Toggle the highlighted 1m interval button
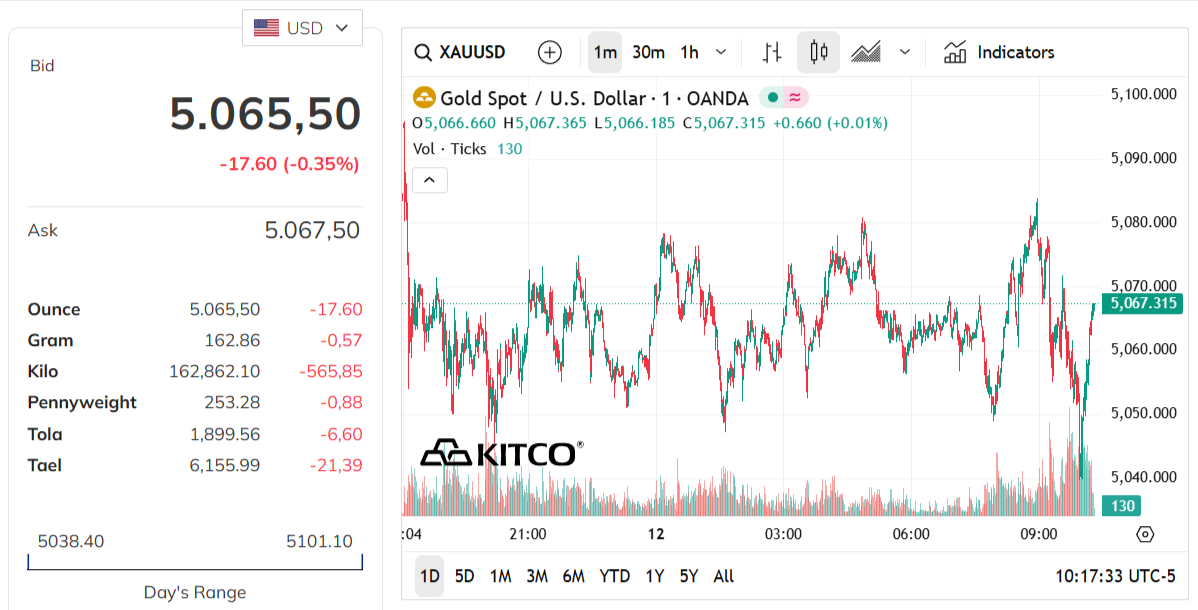 pyautogui.click(x=604, y=52)
